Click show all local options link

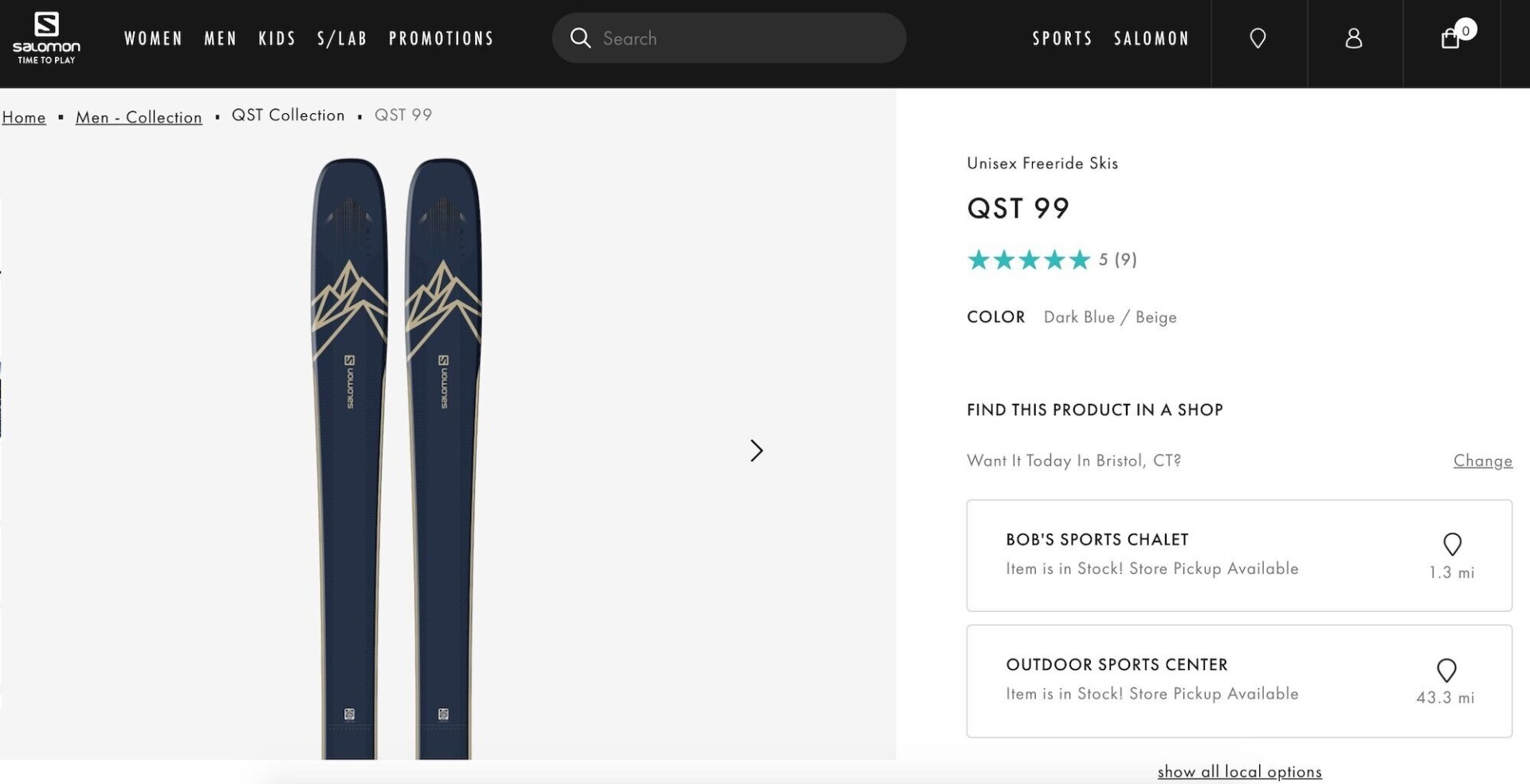(x=1239, y=771)
